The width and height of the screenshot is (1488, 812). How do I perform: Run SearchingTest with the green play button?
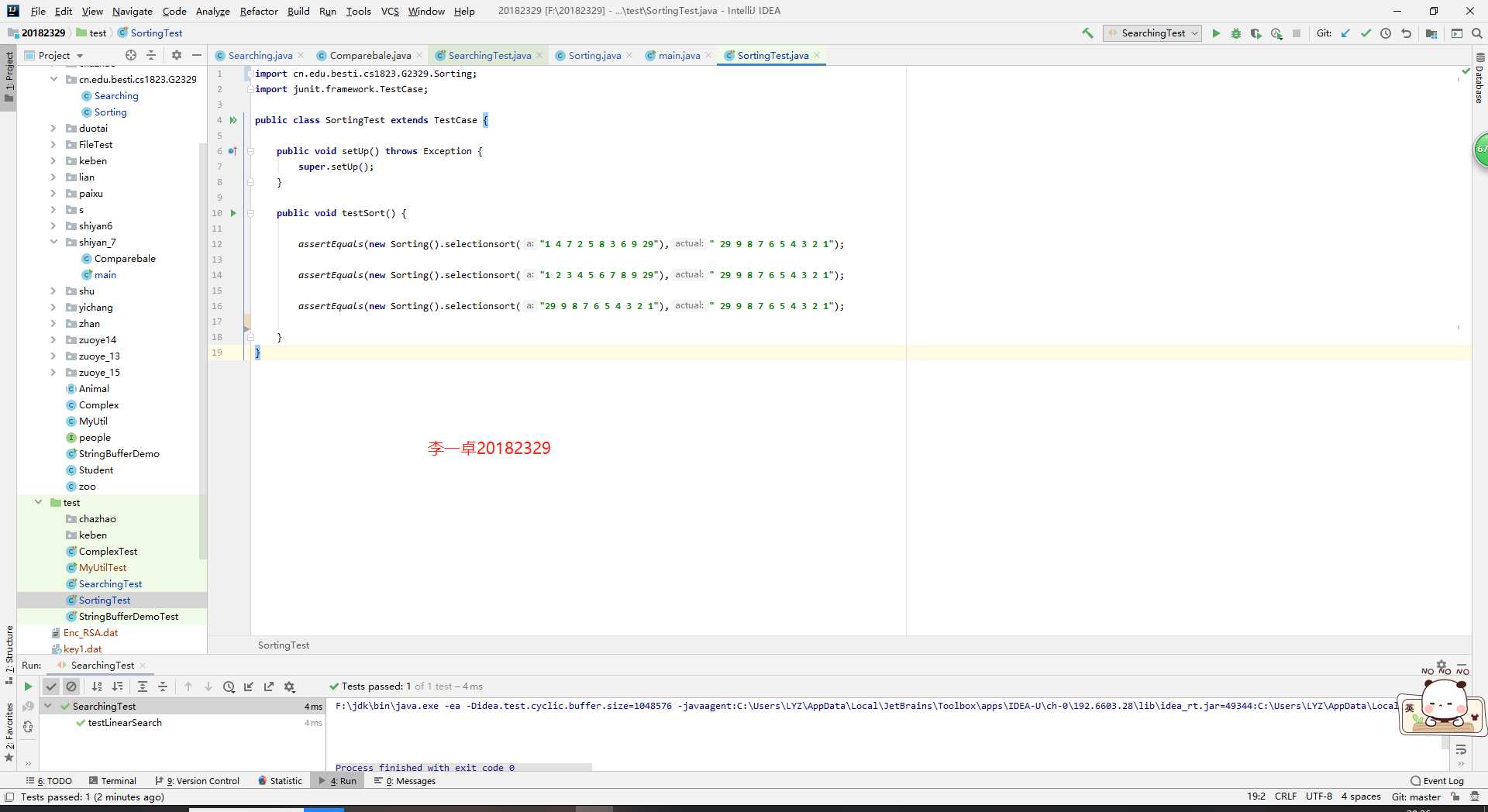(1216, 33)
